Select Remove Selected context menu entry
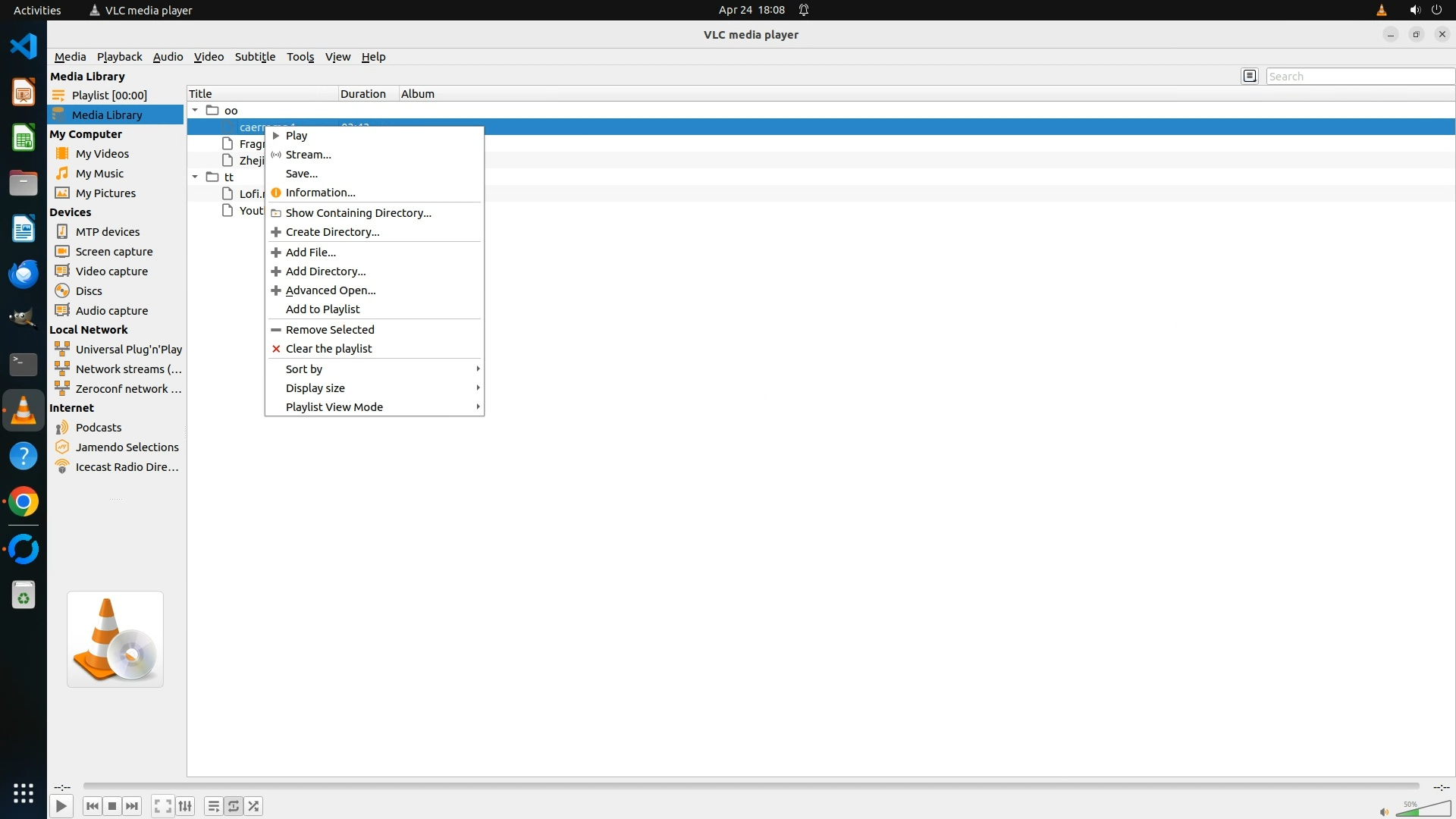 pos(330,330)
